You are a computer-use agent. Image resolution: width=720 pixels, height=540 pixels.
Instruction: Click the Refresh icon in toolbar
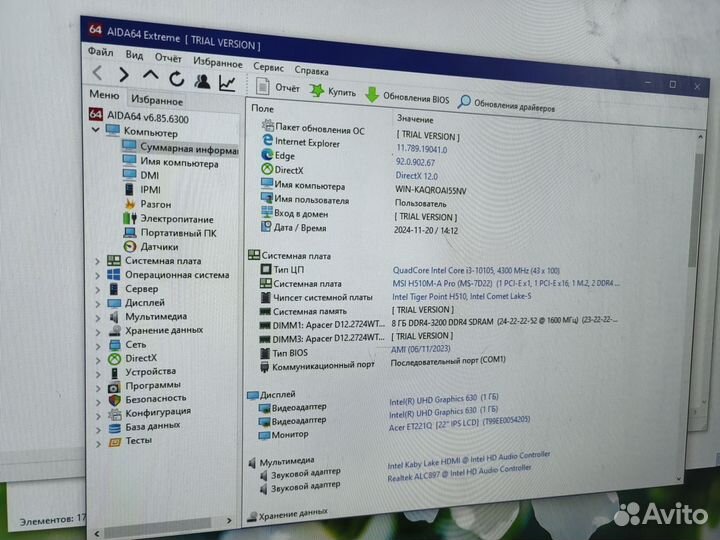click(176, 78)
